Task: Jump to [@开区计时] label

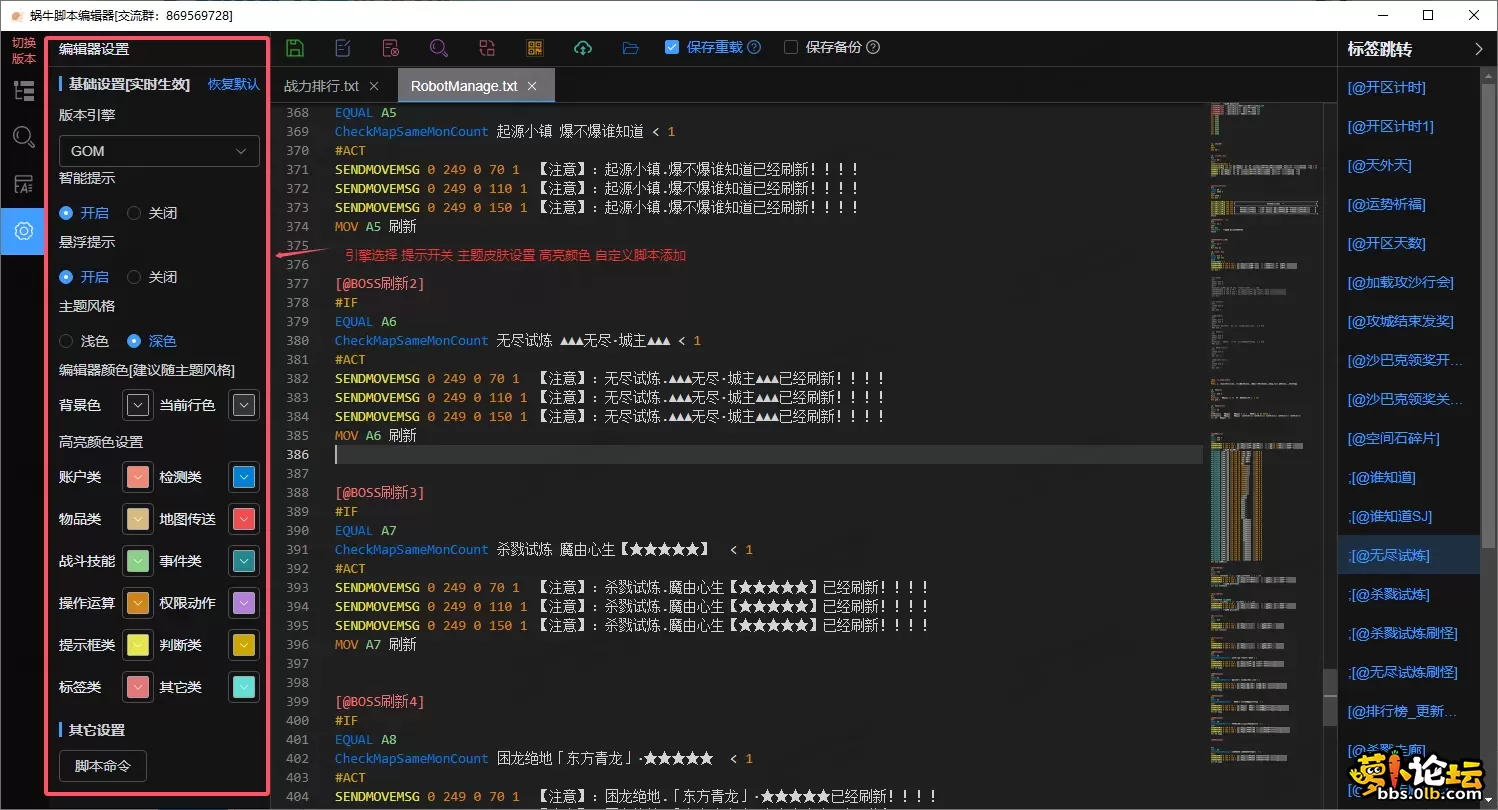Action: 1386,87
